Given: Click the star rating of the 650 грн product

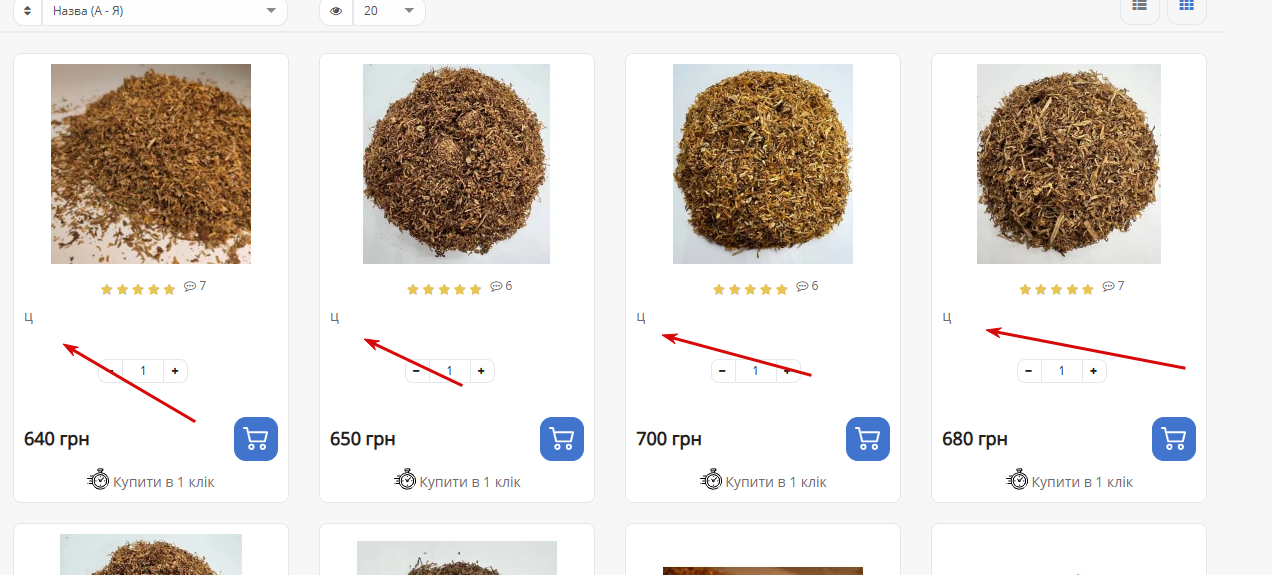Looking at the screenshot, I should [x=444, y=289].
